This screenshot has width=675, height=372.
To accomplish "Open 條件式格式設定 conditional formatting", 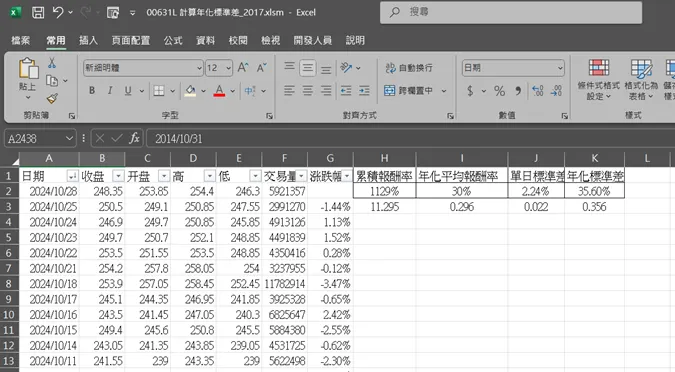I will click(x=599, y=80).
